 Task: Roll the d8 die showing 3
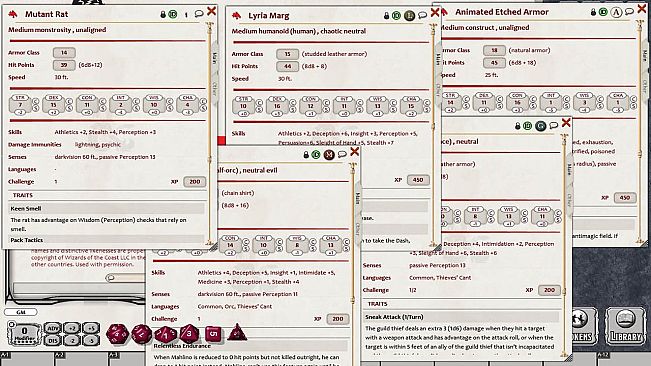189,333
